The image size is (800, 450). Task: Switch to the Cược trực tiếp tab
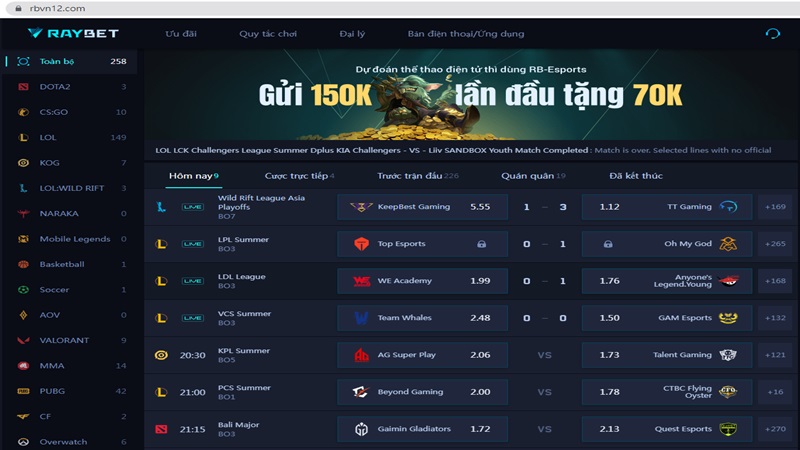click(299, 176)
